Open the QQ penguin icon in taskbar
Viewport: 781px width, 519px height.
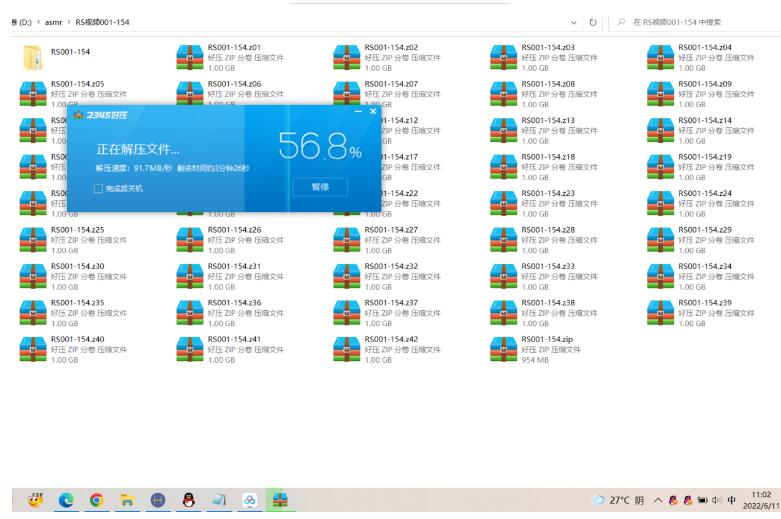[x=187, y=501]
